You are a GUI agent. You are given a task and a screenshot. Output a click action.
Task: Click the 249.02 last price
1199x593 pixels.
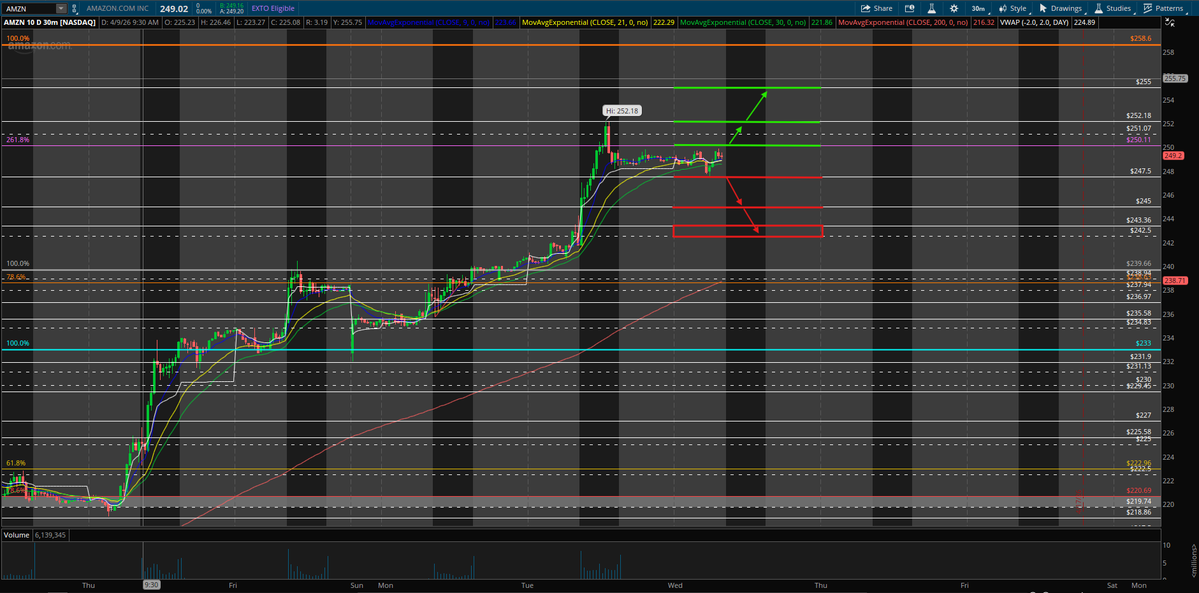point(175,8)
